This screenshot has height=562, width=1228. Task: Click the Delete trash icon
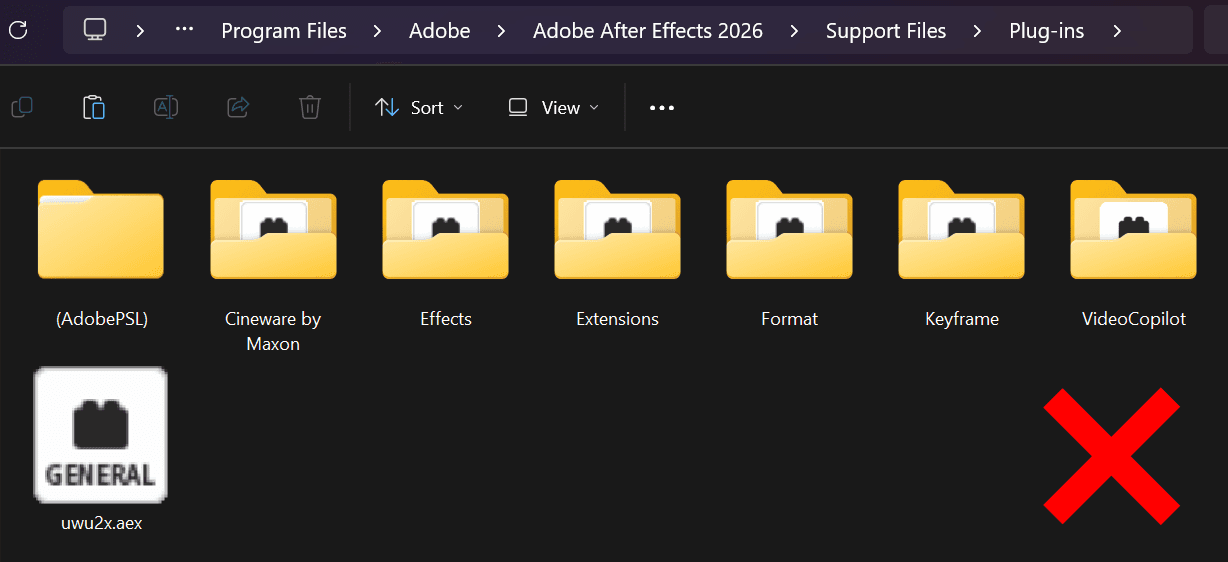pyautogui.click(x=310, y=107)
